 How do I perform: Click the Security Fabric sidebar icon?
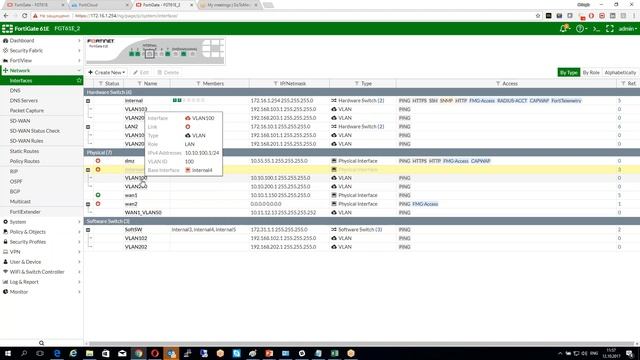tap(5, 50)
